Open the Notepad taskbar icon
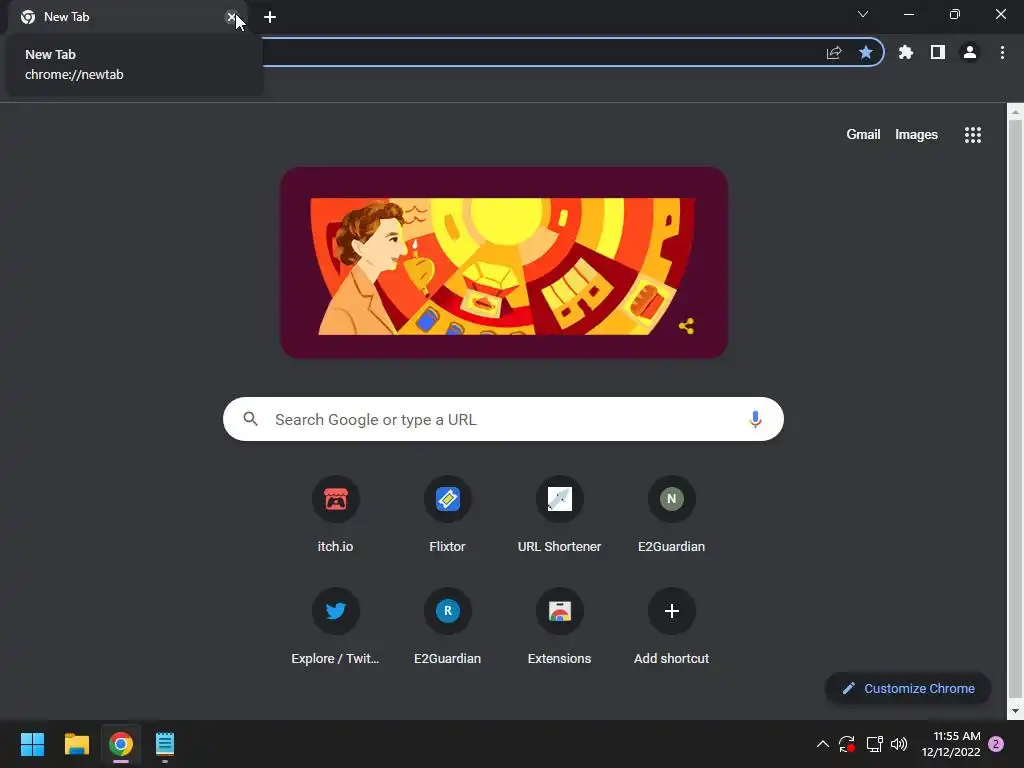This screenshot has height=768, width=1024. (x=165, y=744)
